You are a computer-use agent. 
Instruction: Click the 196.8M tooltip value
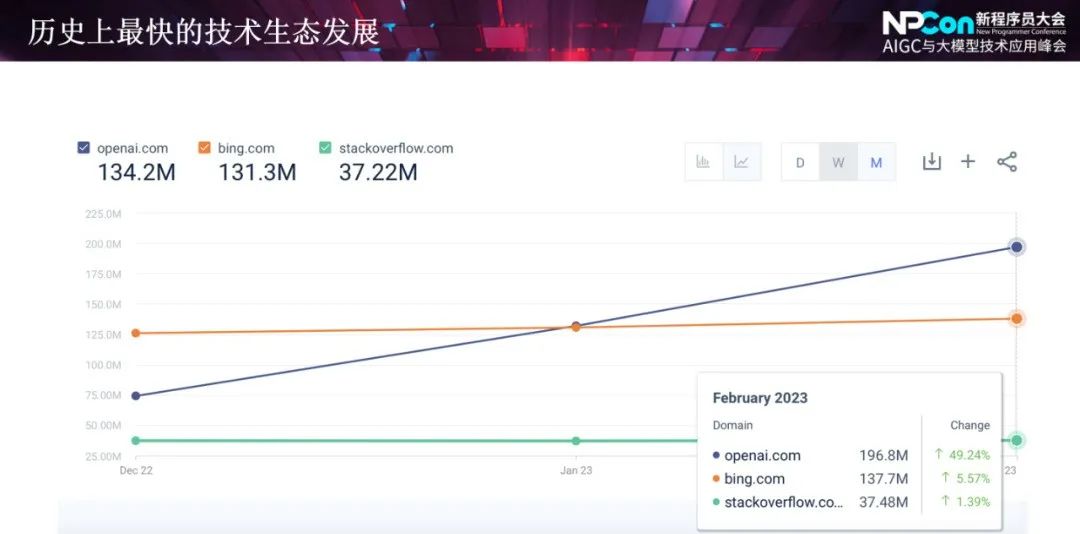(x=884, y=455)
